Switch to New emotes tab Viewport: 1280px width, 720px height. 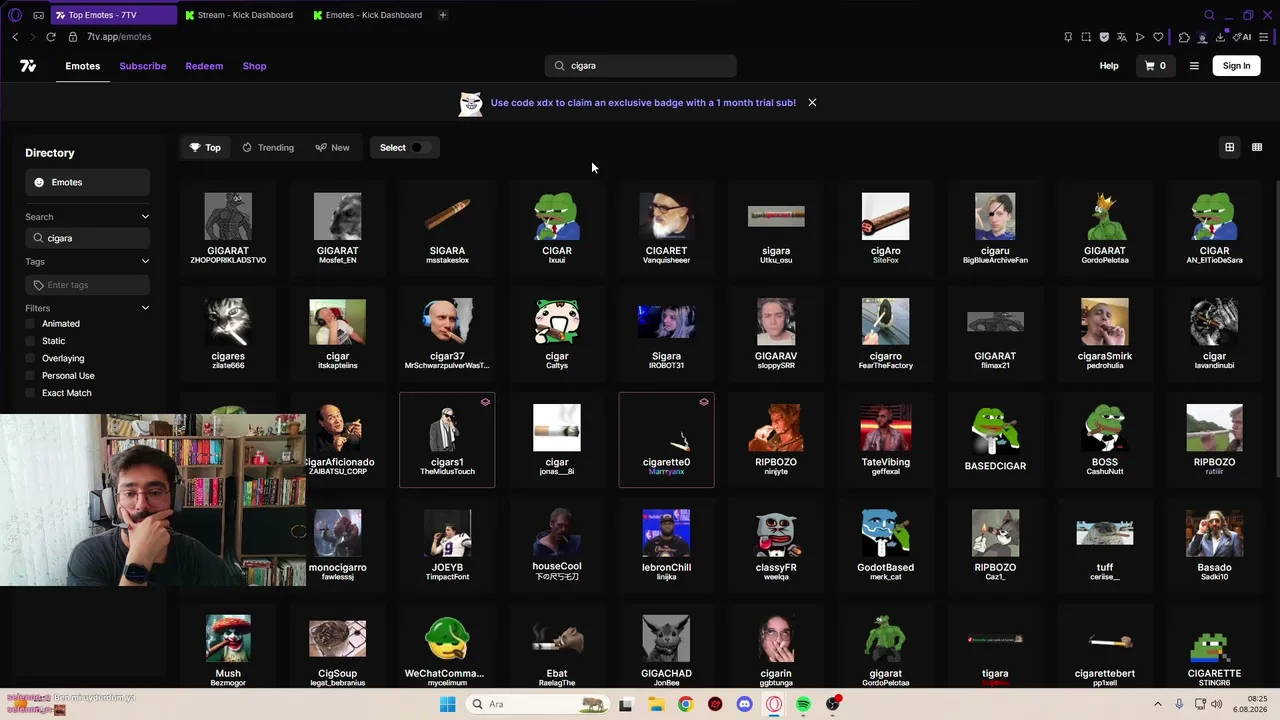(332, 148)
